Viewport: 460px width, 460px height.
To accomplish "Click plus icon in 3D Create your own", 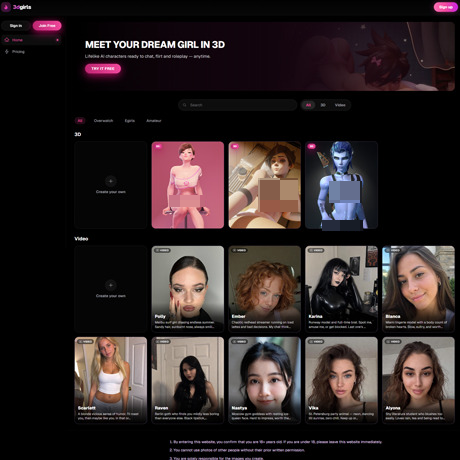I will [x=111, y=181].
